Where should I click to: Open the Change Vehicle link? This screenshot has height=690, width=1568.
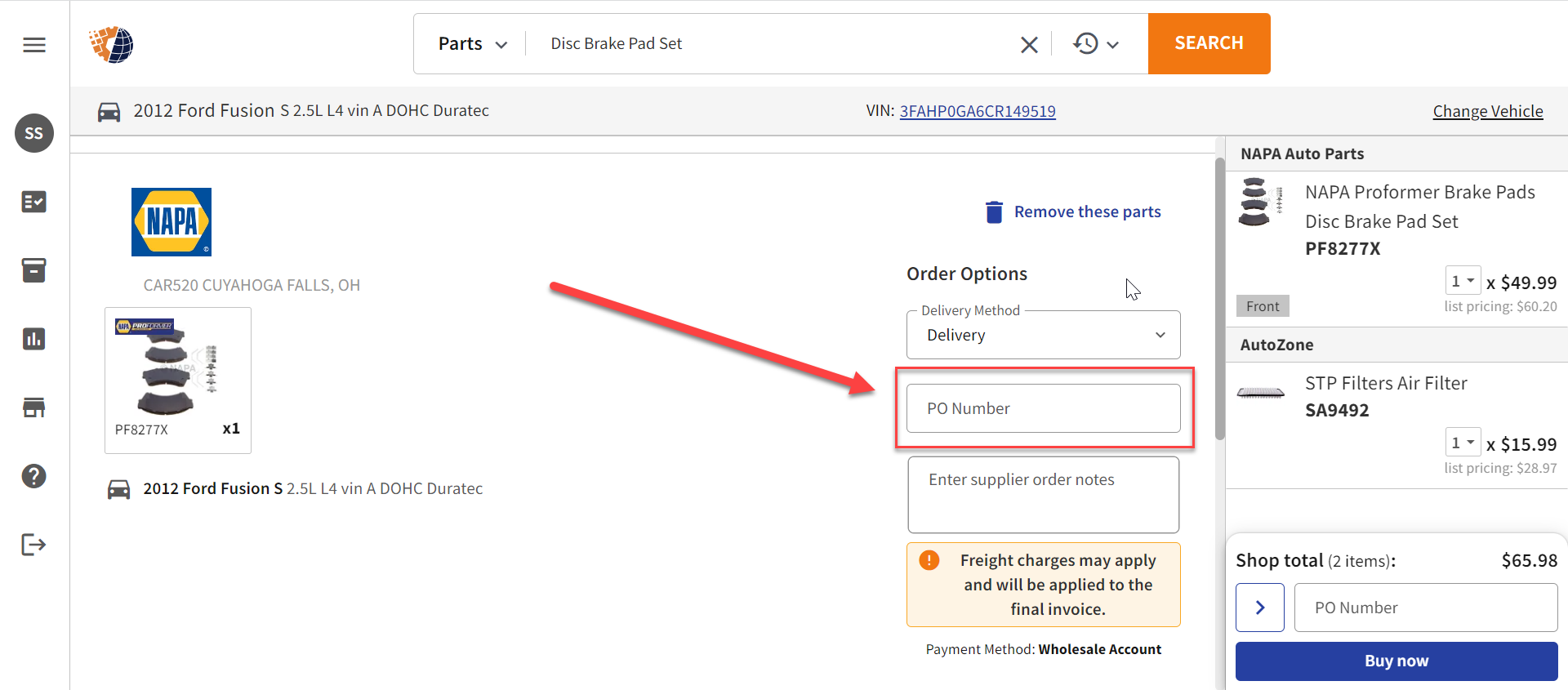[x=1488, y=111]
